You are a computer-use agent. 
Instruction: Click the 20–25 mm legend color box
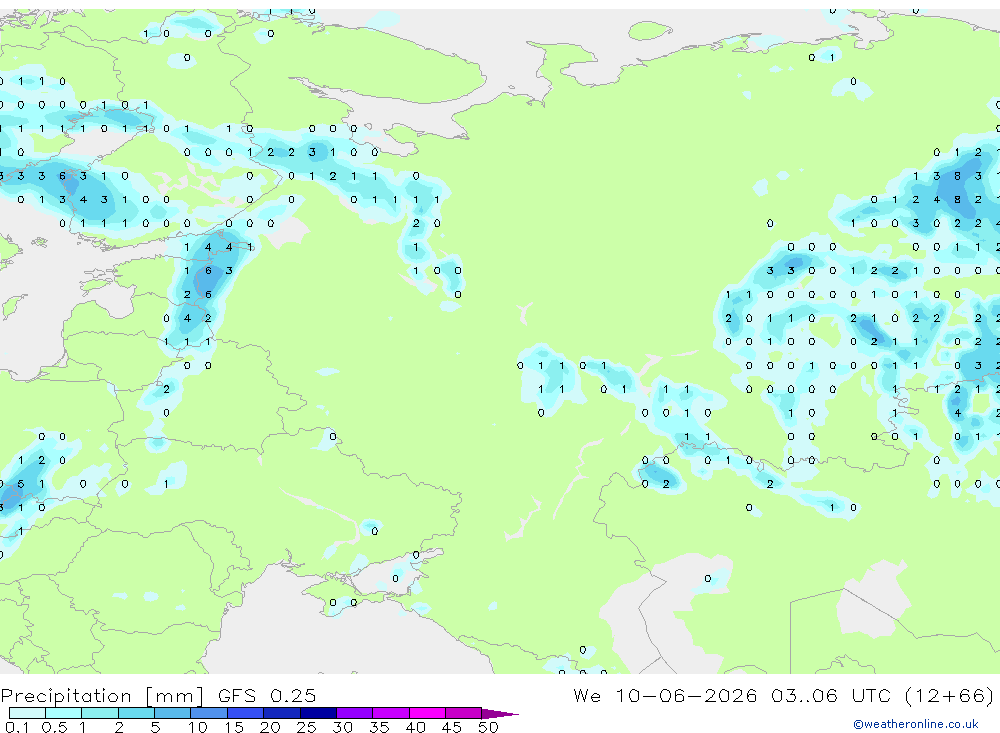[282, 713]
